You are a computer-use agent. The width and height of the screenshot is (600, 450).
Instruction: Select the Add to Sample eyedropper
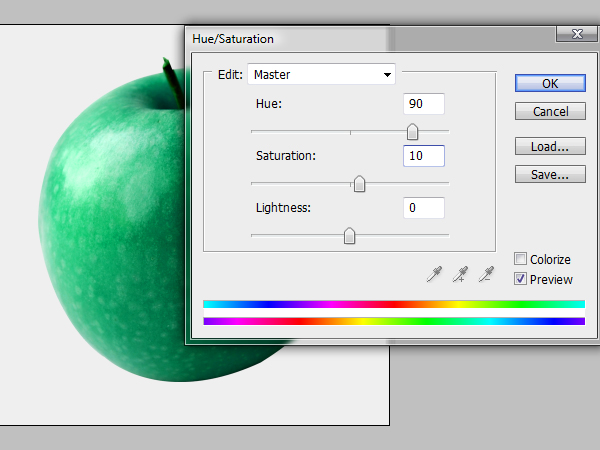tap(460, 274)
